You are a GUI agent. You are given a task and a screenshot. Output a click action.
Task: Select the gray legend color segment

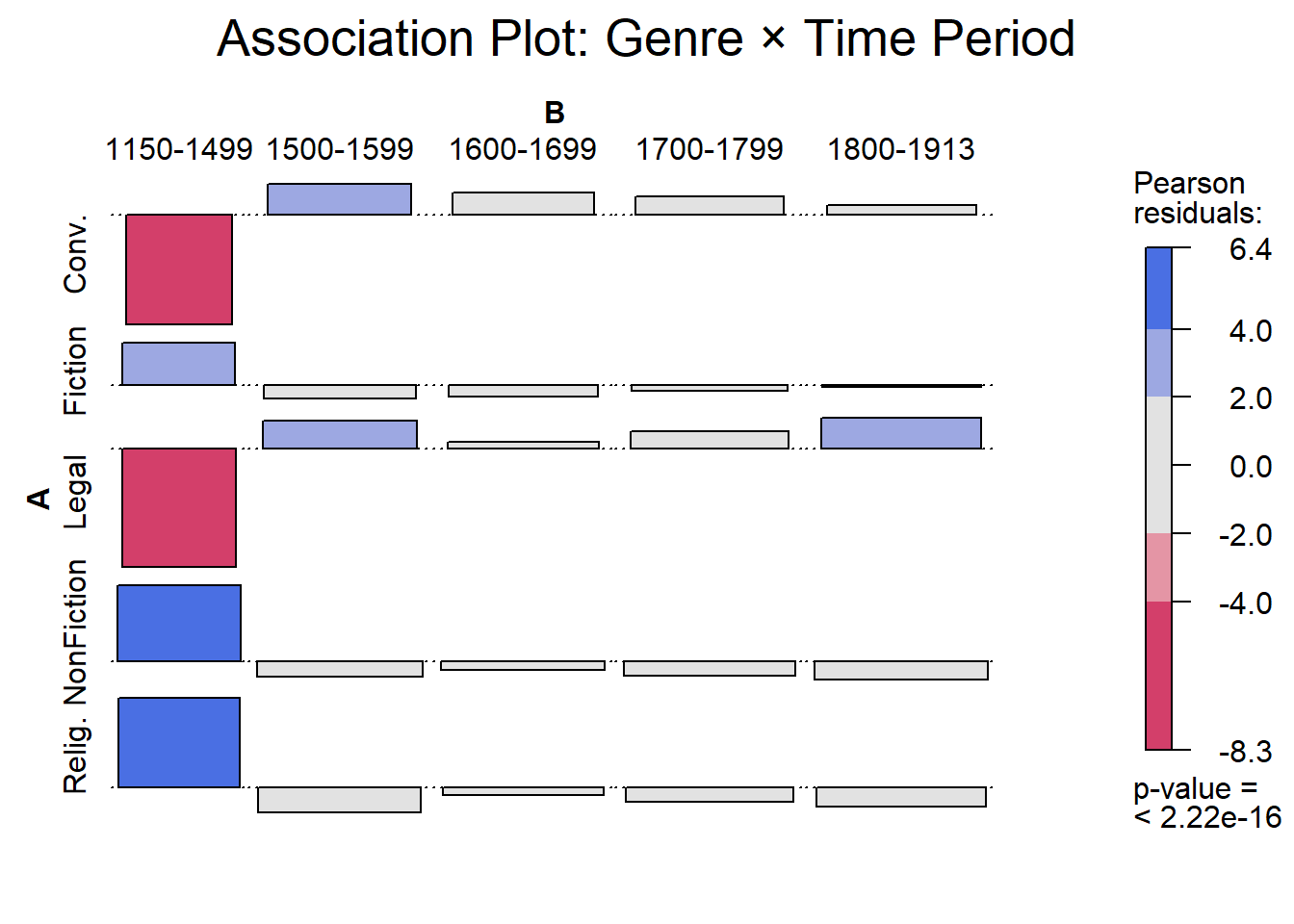click(1158, 465)
